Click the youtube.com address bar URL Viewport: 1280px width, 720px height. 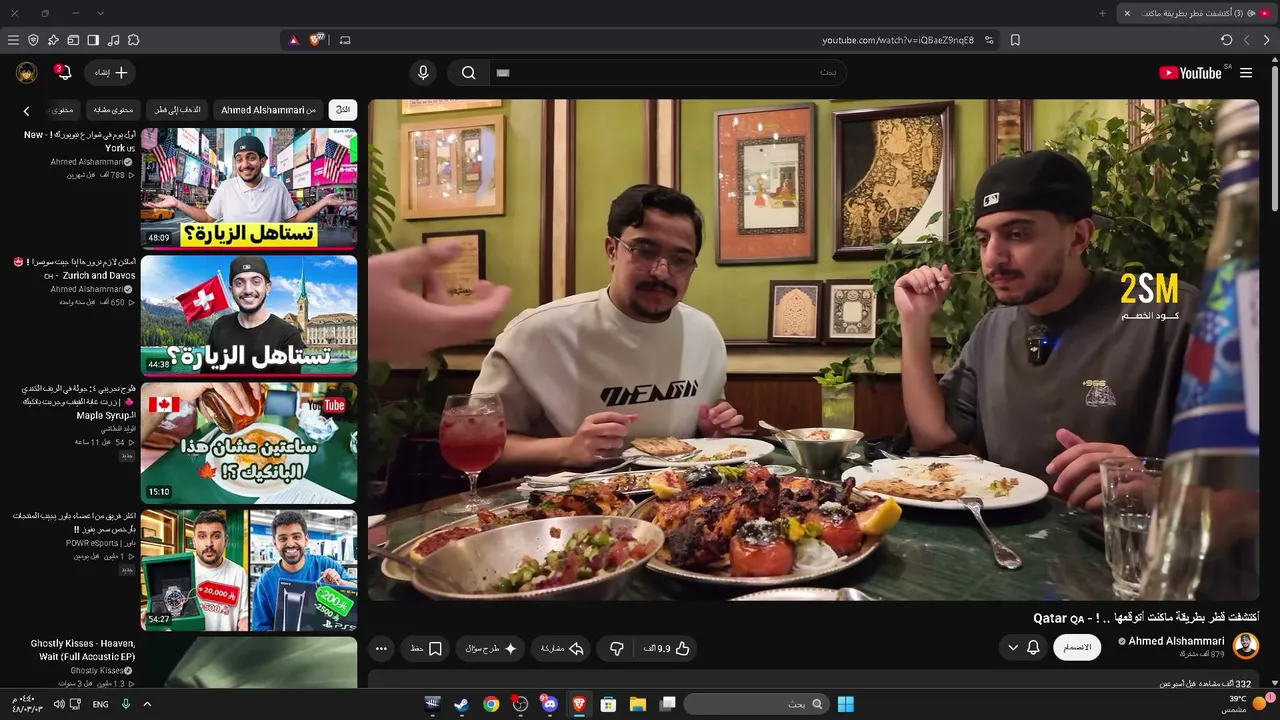coord(898,40)
